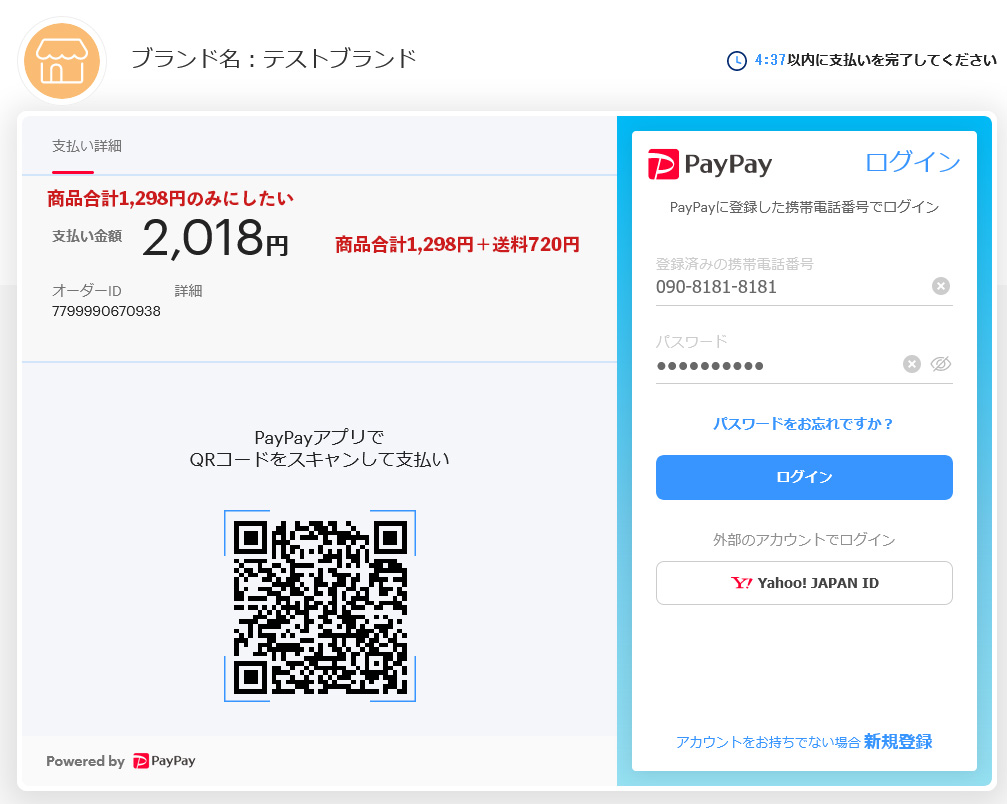
Task: Click the 商品合計1,298円のみにしたい note
Action: 170,198
